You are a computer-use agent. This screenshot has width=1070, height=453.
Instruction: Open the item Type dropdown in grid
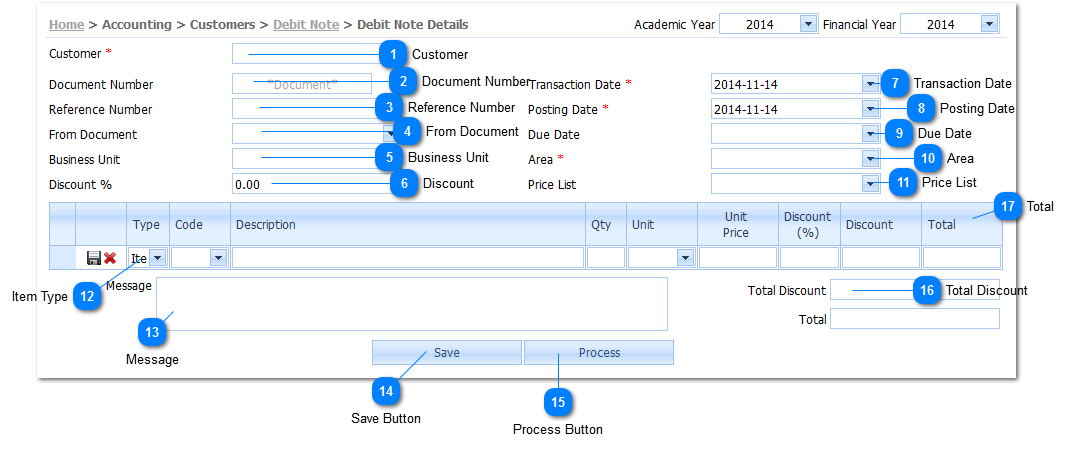(x=157, y=258)
